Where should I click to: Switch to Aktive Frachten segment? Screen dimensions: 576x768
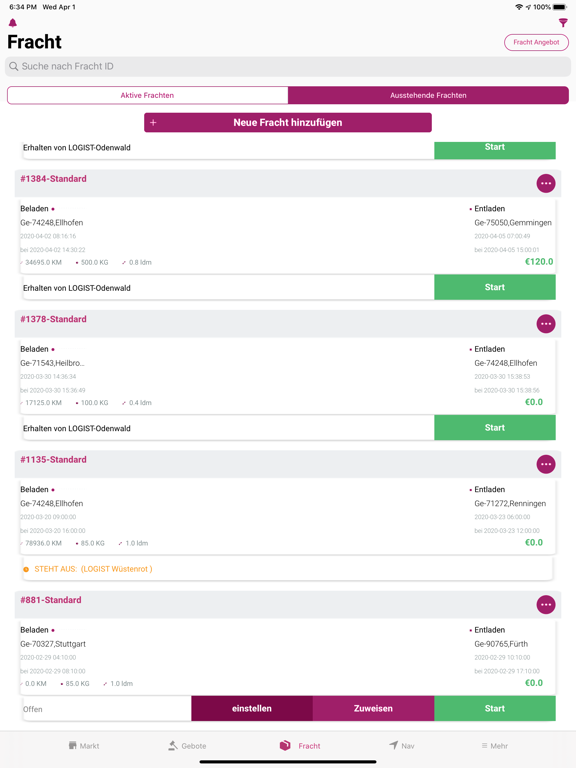[147, 96]
